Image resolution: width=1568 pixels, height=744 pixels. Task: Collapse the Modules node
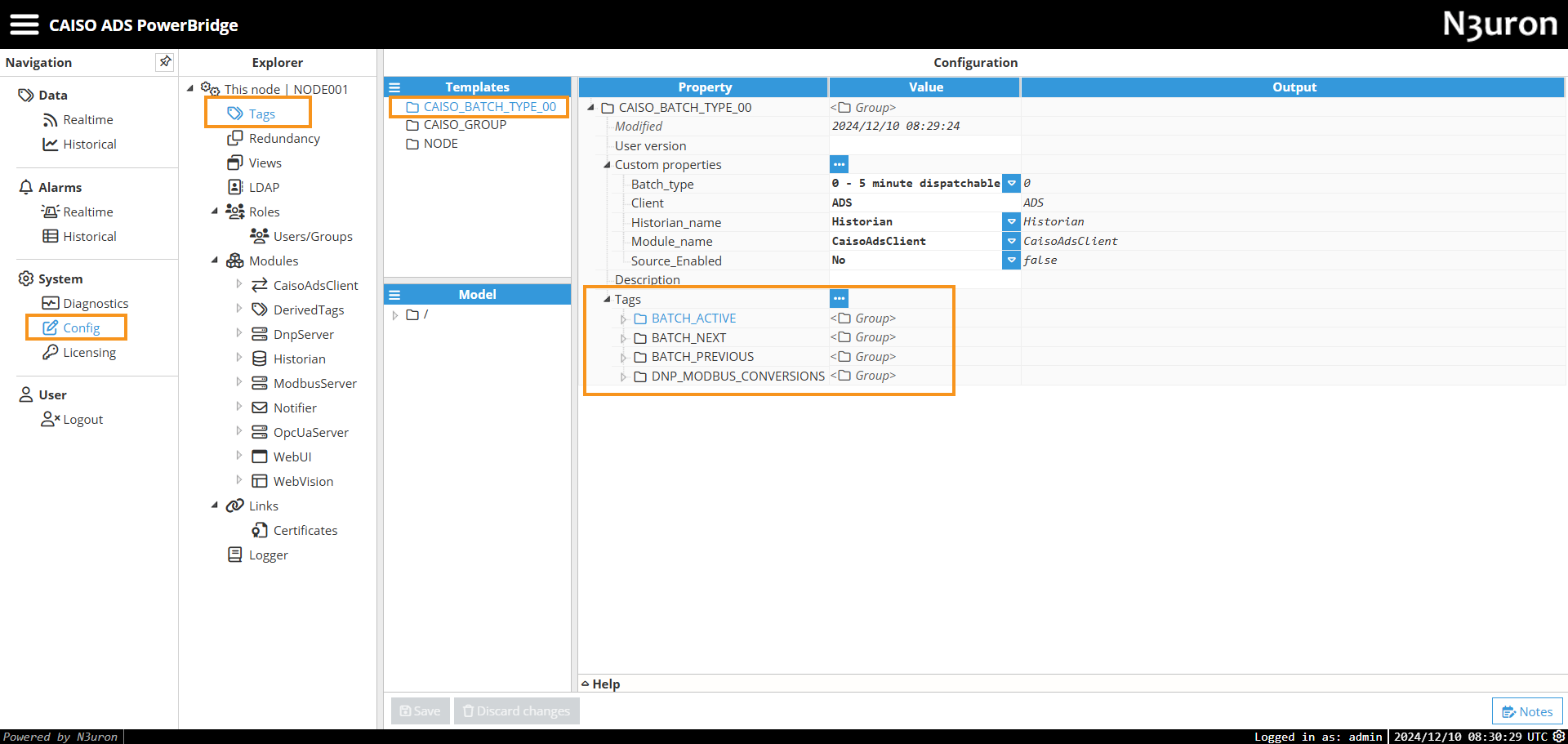[x=215, y=260]
